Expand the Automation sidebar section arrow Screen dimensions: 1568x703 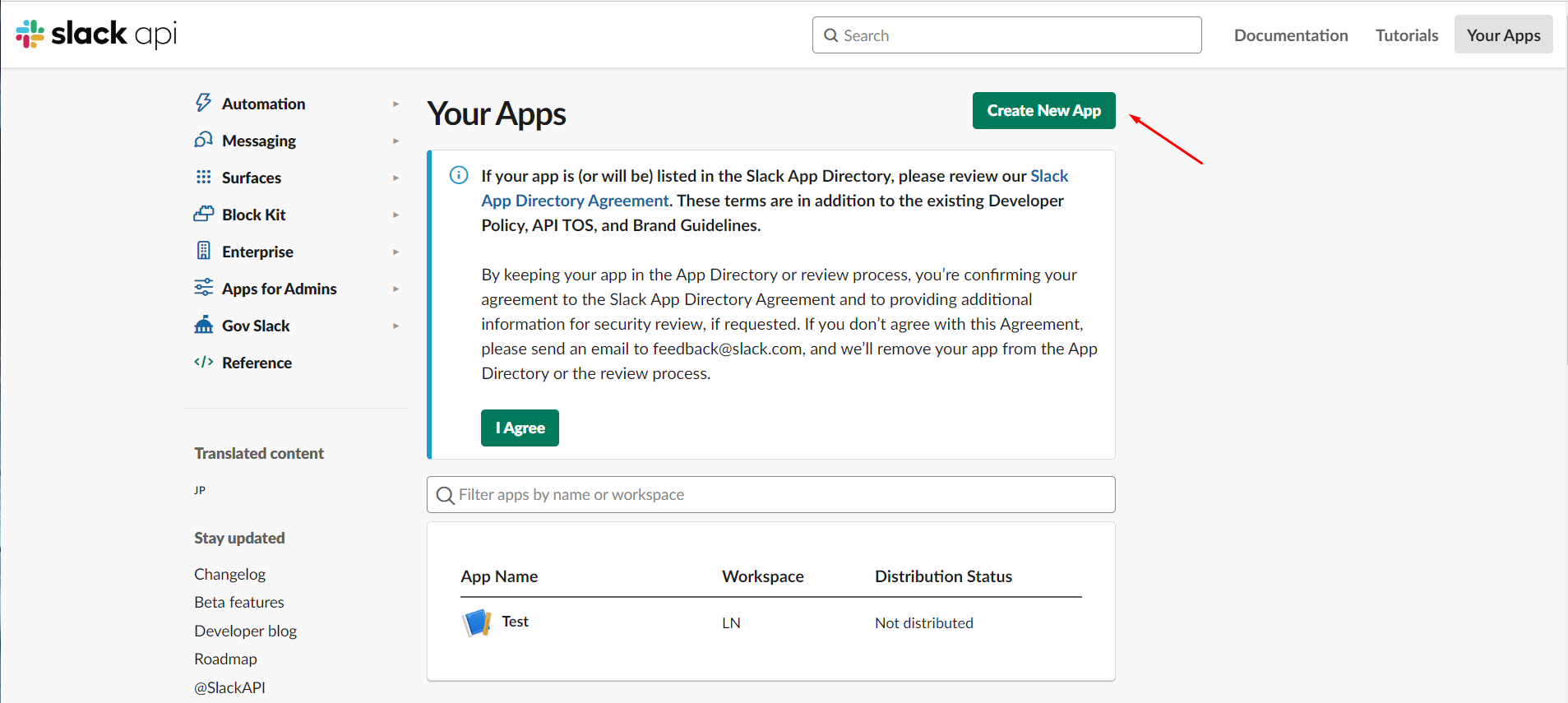pos(395,104)
